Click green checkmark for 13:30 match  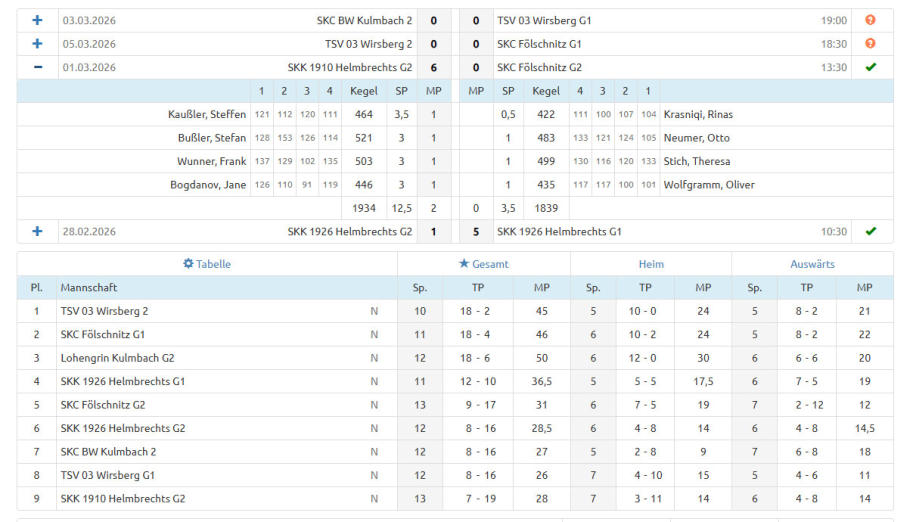(x=870, y=68)
